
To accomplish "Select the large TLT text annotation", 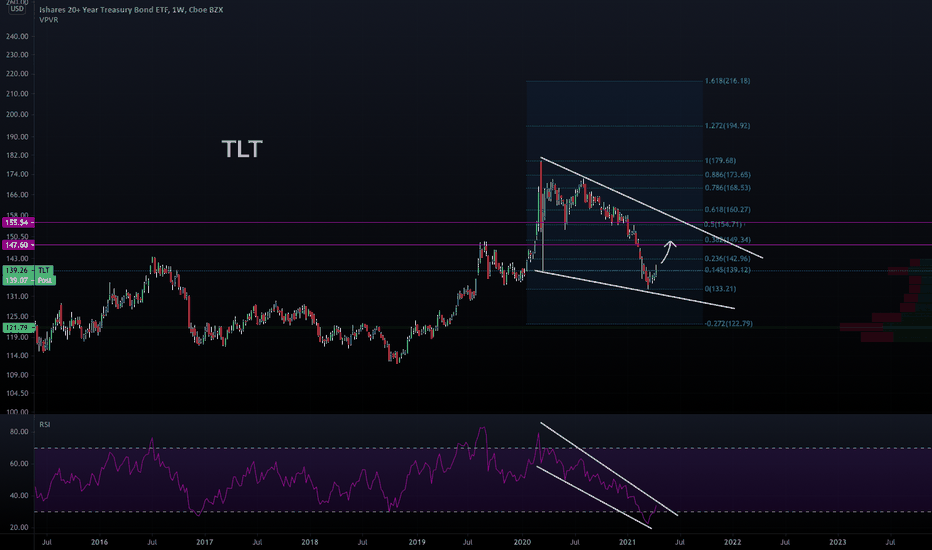I will pyautogui.click(x=242, y=149).
